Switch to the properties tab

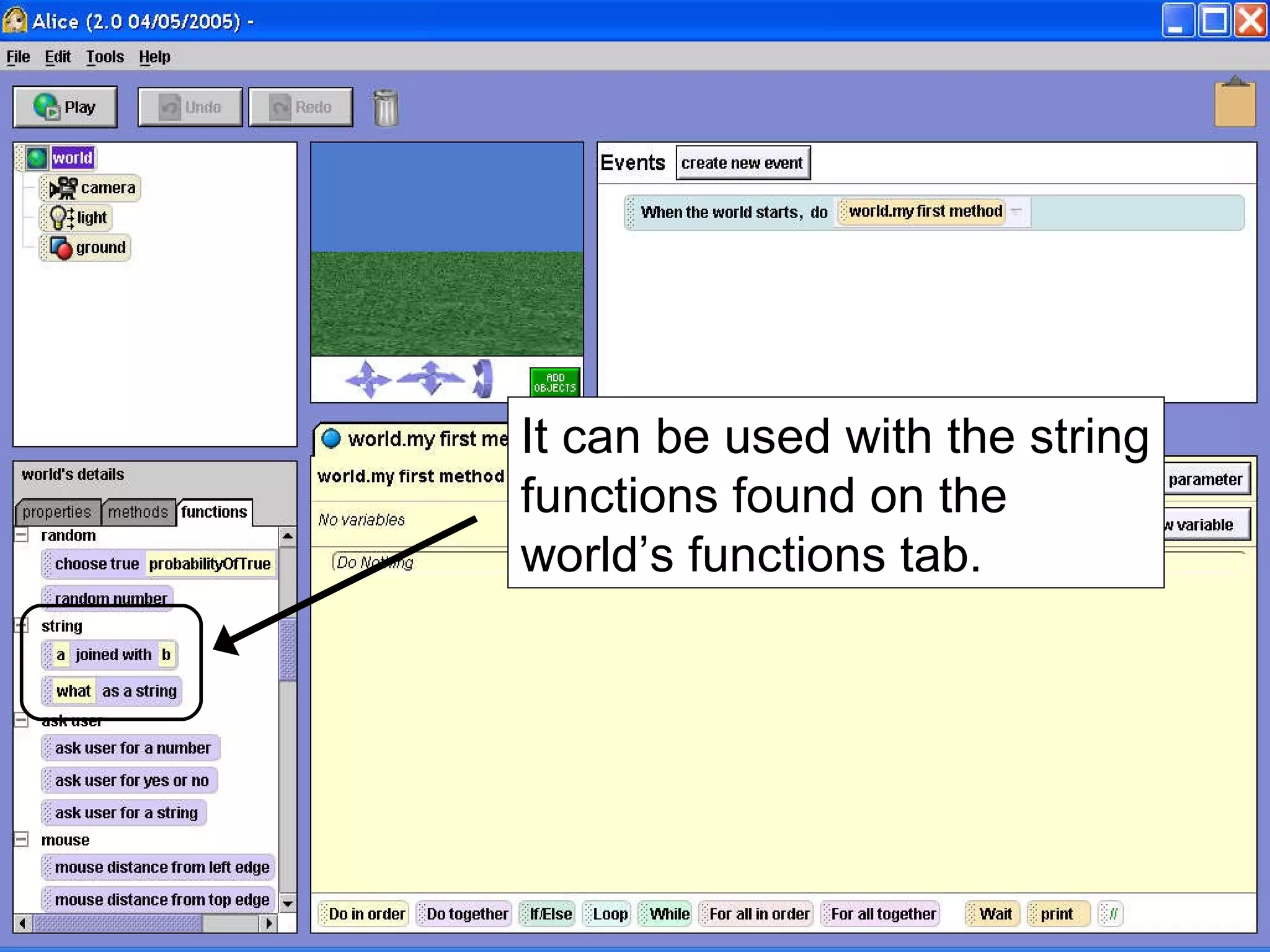(x=57, y=512)
